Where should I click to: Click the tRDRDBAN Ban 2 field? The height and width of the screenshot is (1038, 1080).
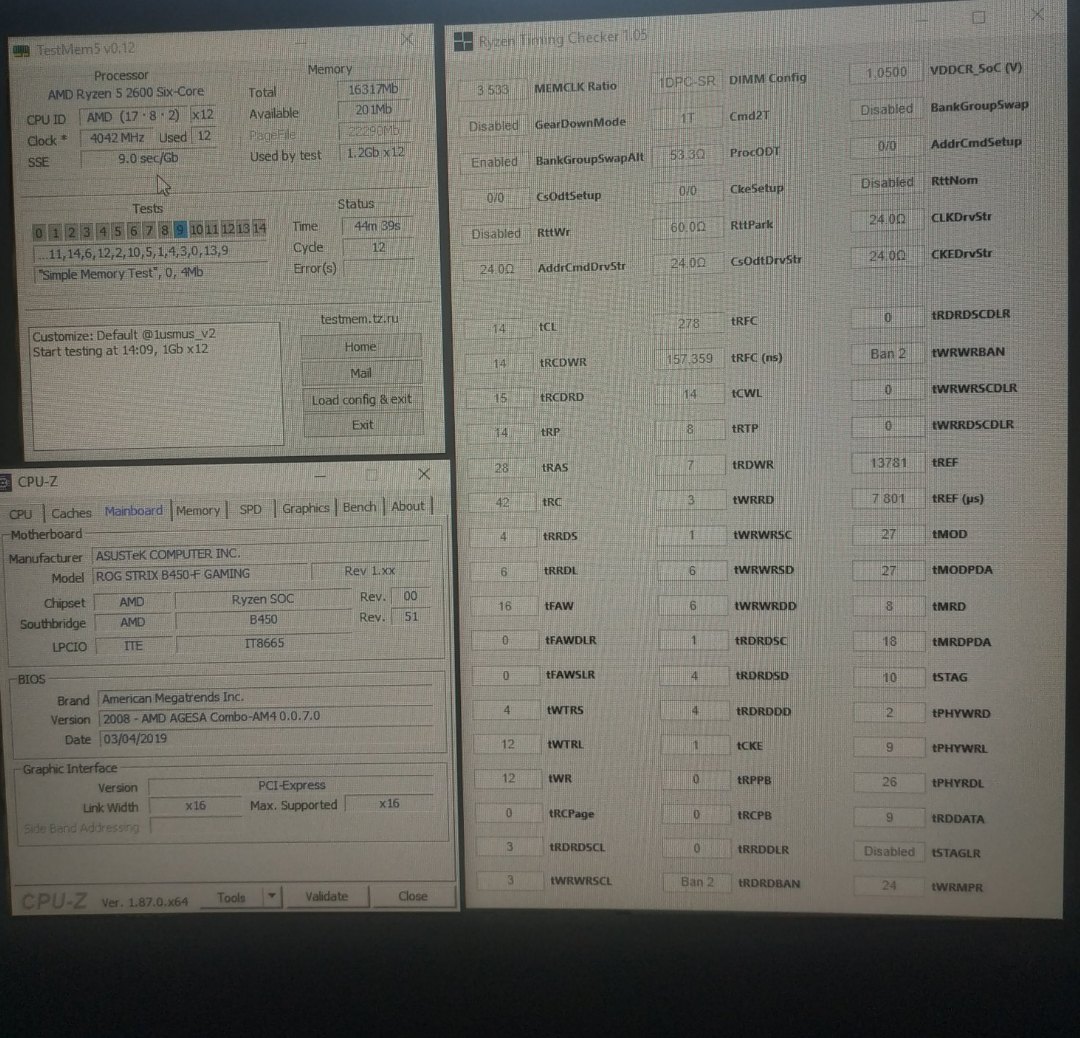(697, 882)
